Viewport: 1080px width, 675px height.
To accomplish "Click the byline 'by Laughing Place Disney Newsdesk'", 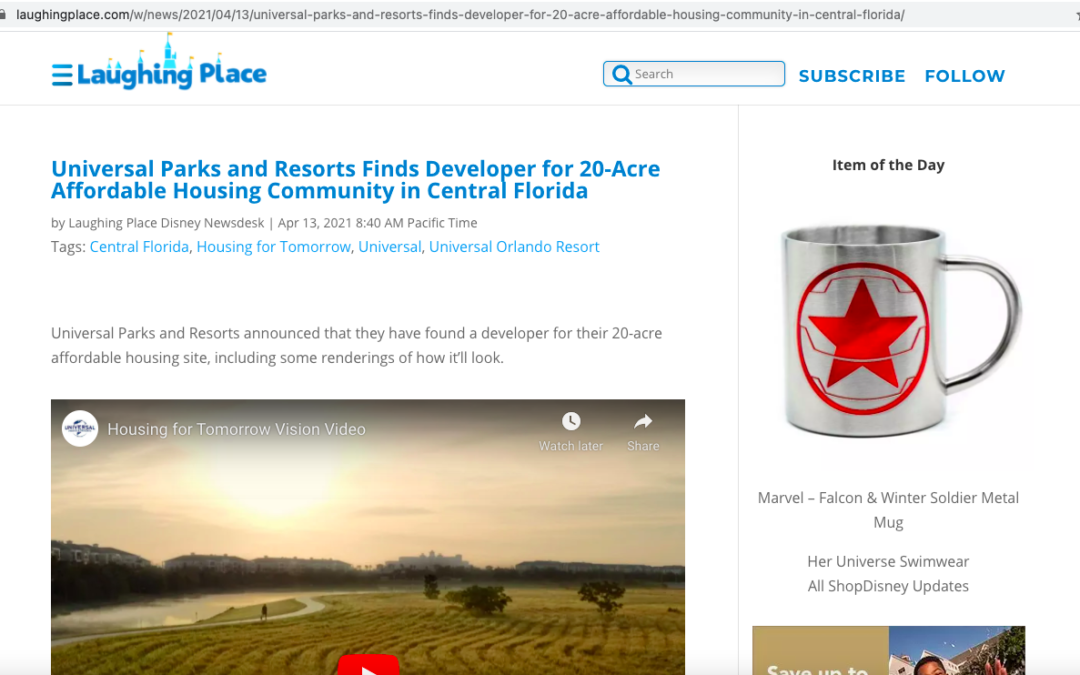I will 158,223.
